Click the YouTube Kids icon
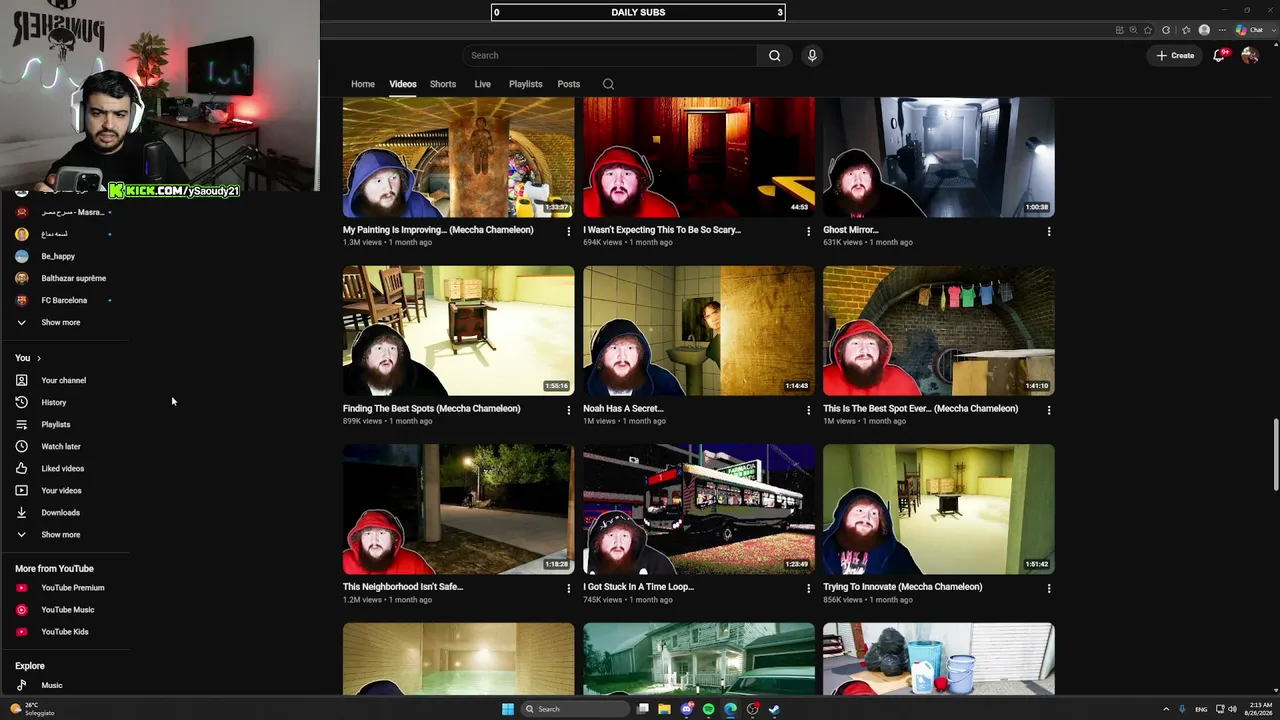1280x720 pixels. point(21,632)
